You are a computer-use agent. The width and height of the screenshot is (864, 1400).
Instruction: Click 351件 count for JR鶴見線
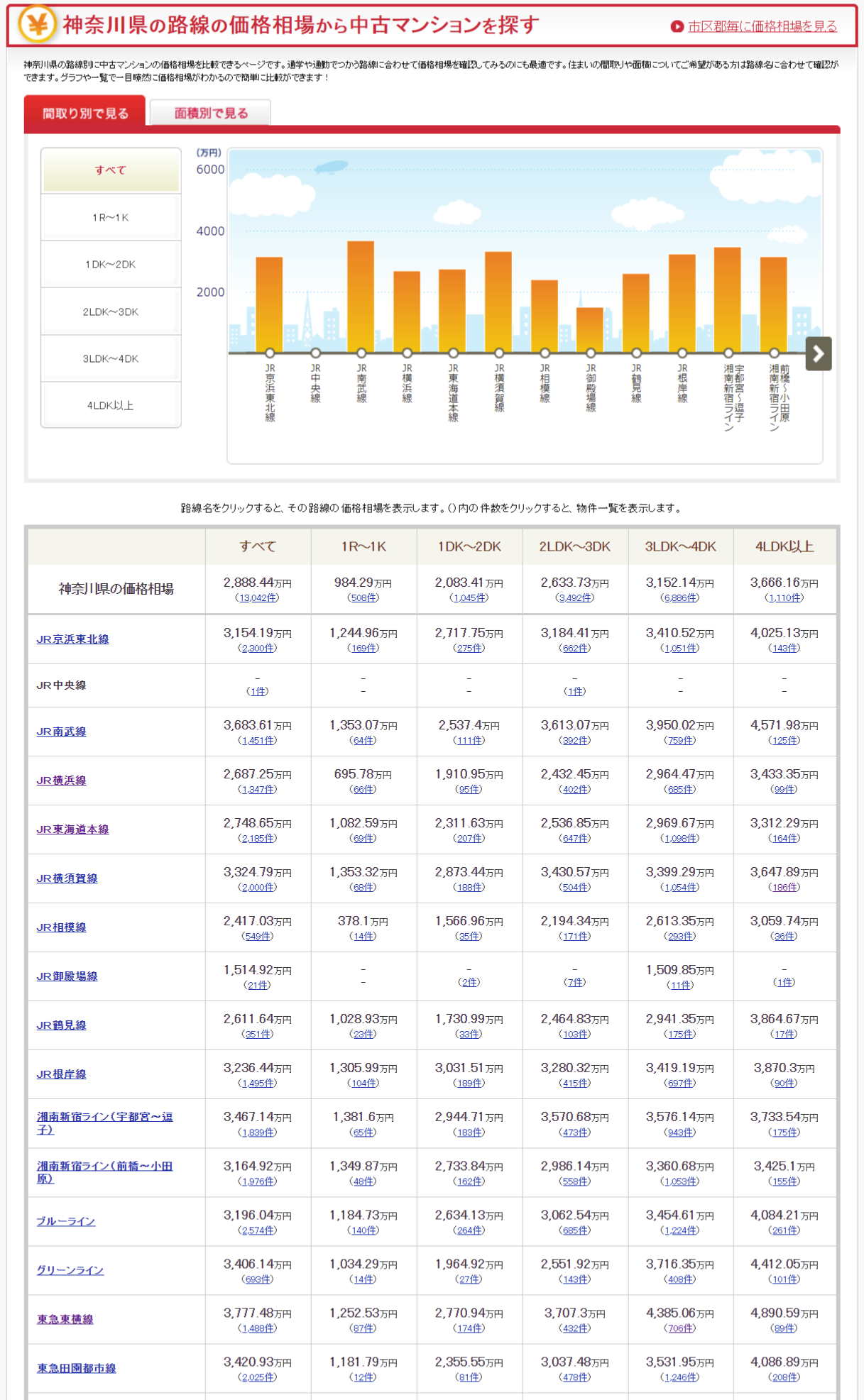258,1034
